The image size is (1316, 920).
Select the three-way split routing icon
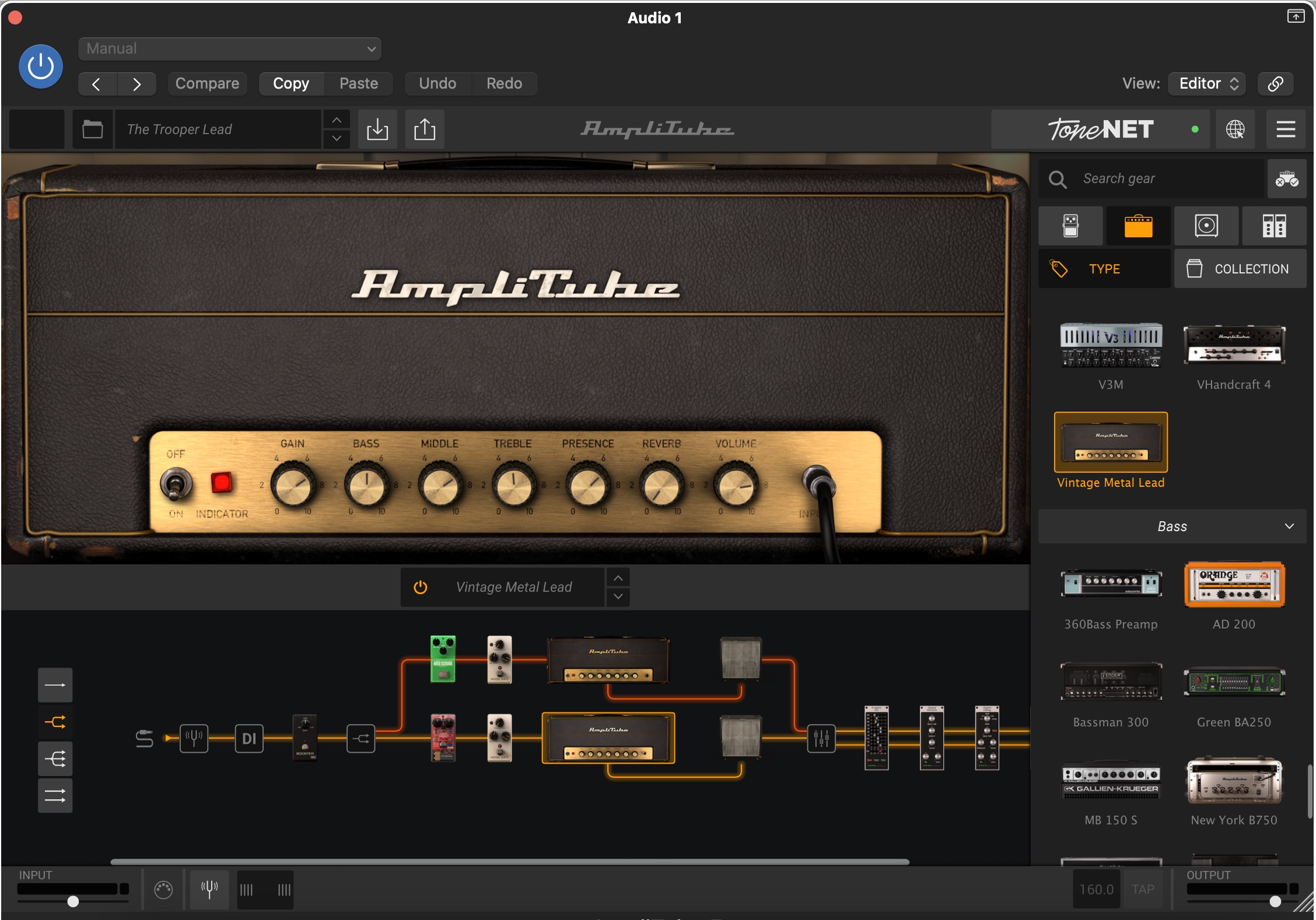tap(55, 759)
